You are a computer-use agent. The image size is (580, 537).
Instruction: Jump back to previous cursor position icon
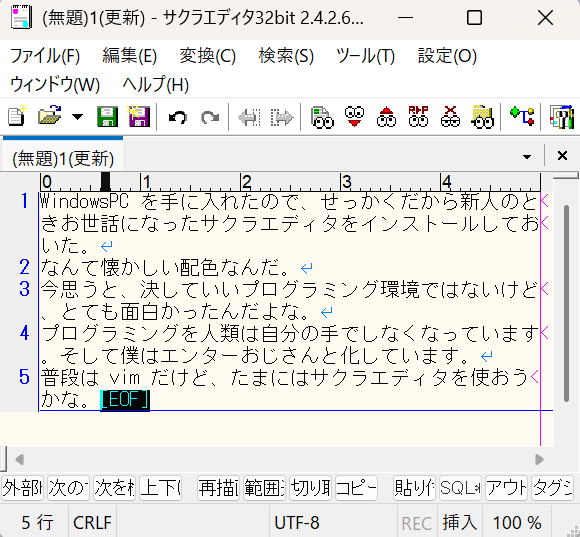(249, 118)
